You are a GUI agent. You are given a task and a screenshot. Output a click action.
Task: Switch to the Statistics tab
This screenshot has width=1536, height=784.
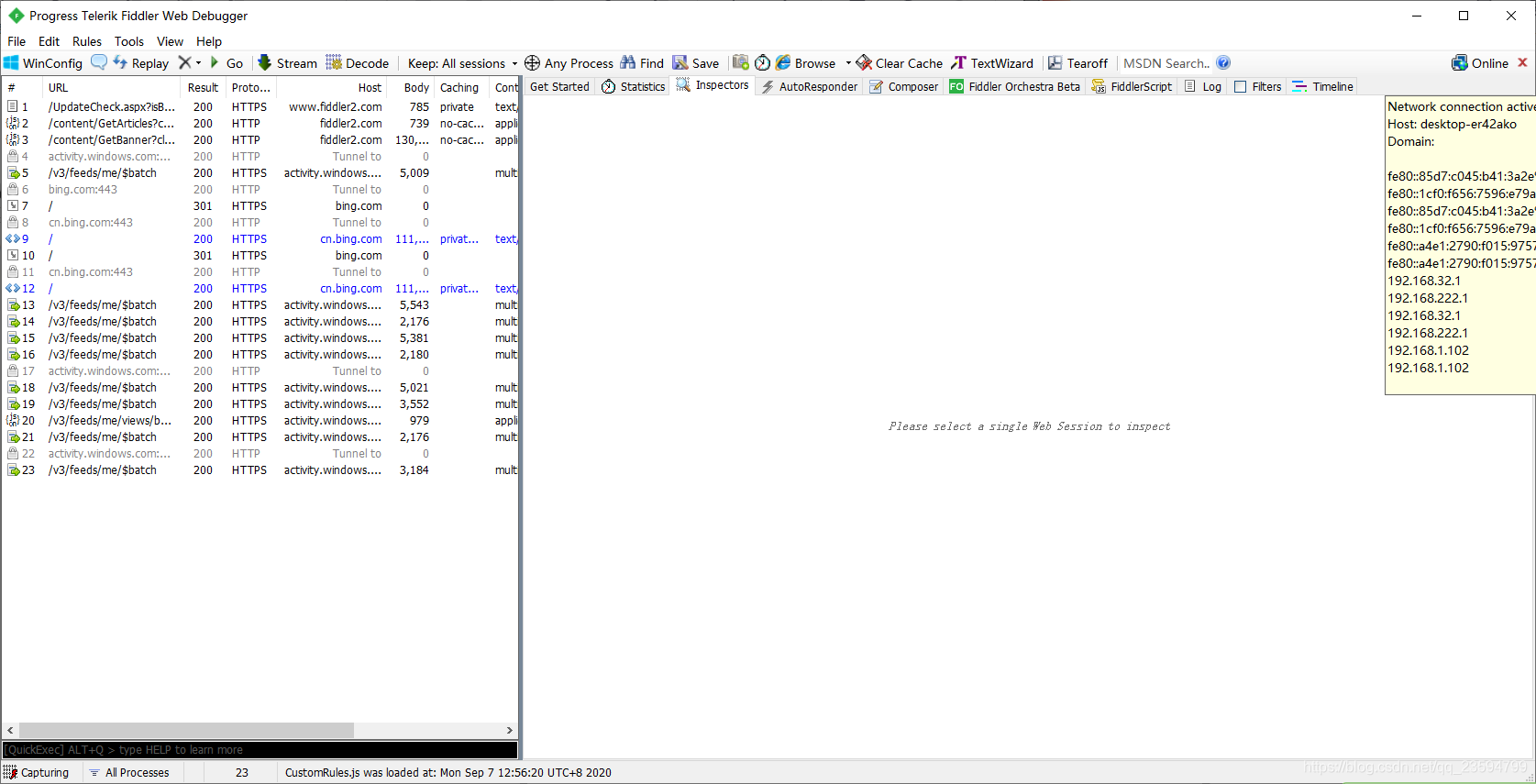633,86
